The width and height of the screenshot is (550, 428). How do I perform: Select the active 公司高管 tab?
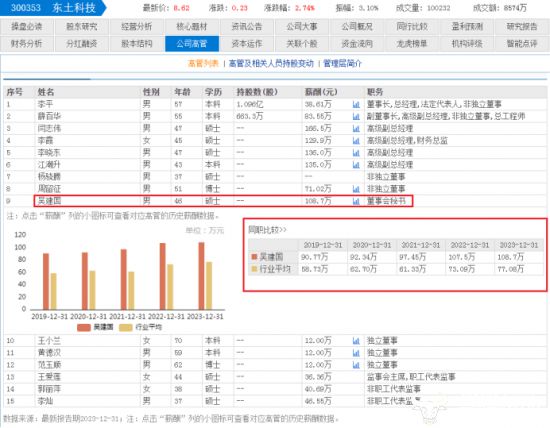pyautogui.click(x=192, y=44)
